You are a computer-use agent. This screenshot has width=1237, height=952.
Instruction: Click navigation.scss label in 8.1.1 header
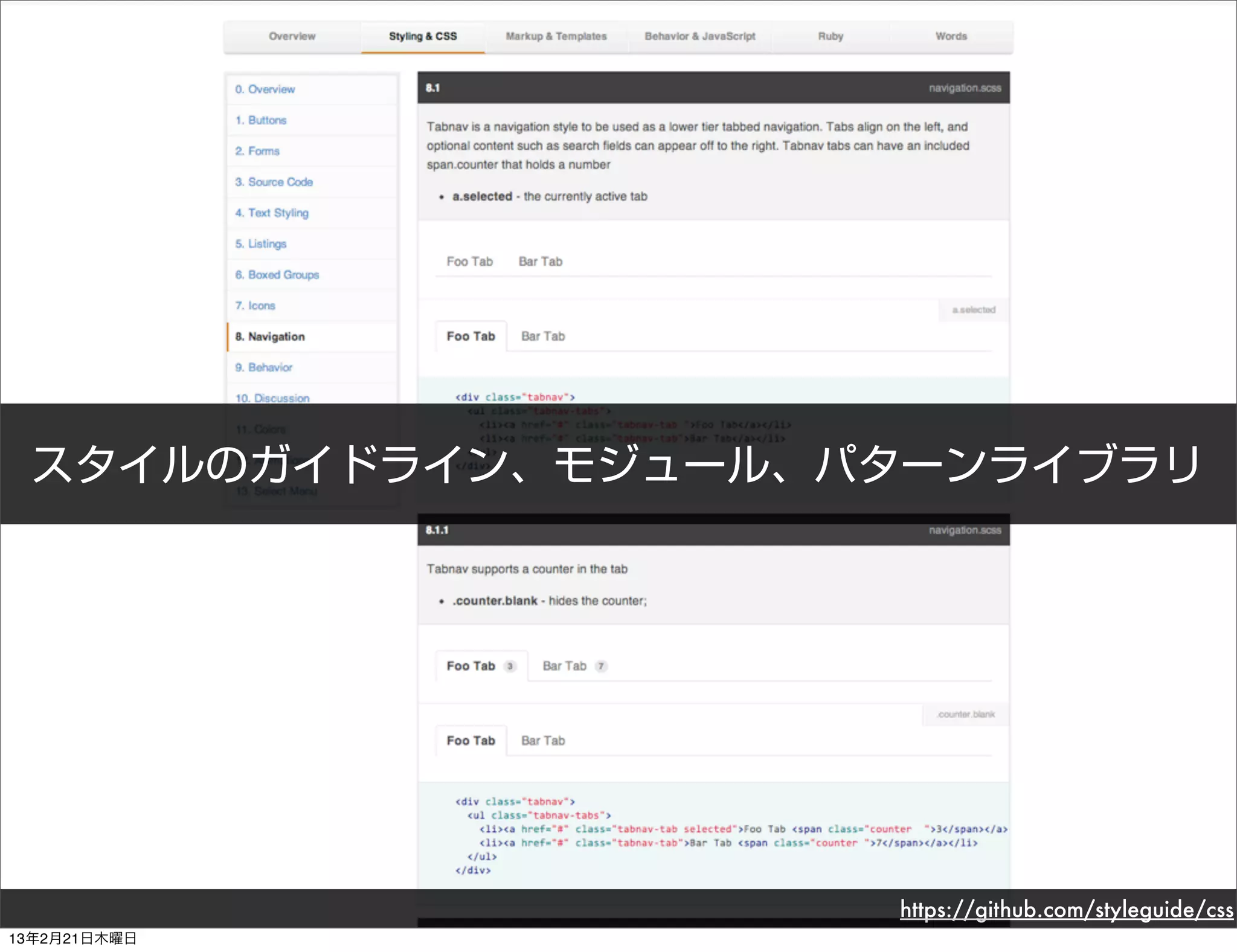[x=965, y=530]
